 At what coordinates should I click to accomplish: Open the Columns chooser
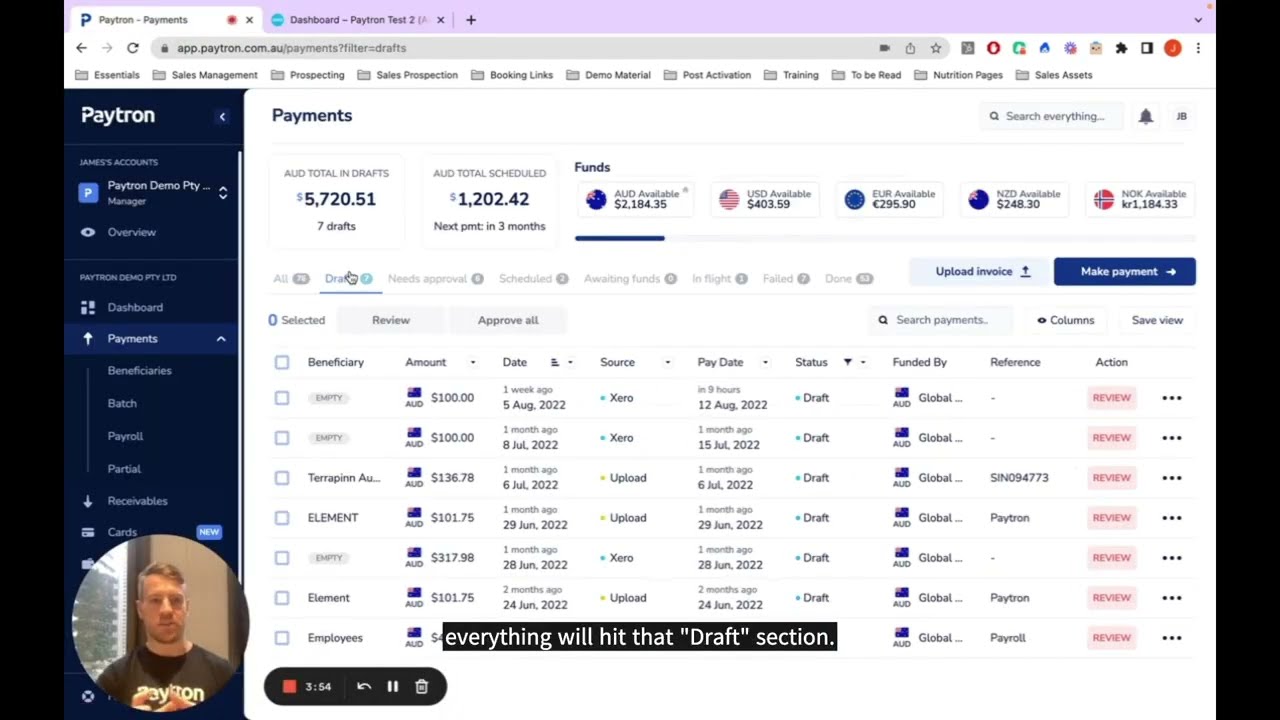pyautogui.click(x=1065, y=320)
